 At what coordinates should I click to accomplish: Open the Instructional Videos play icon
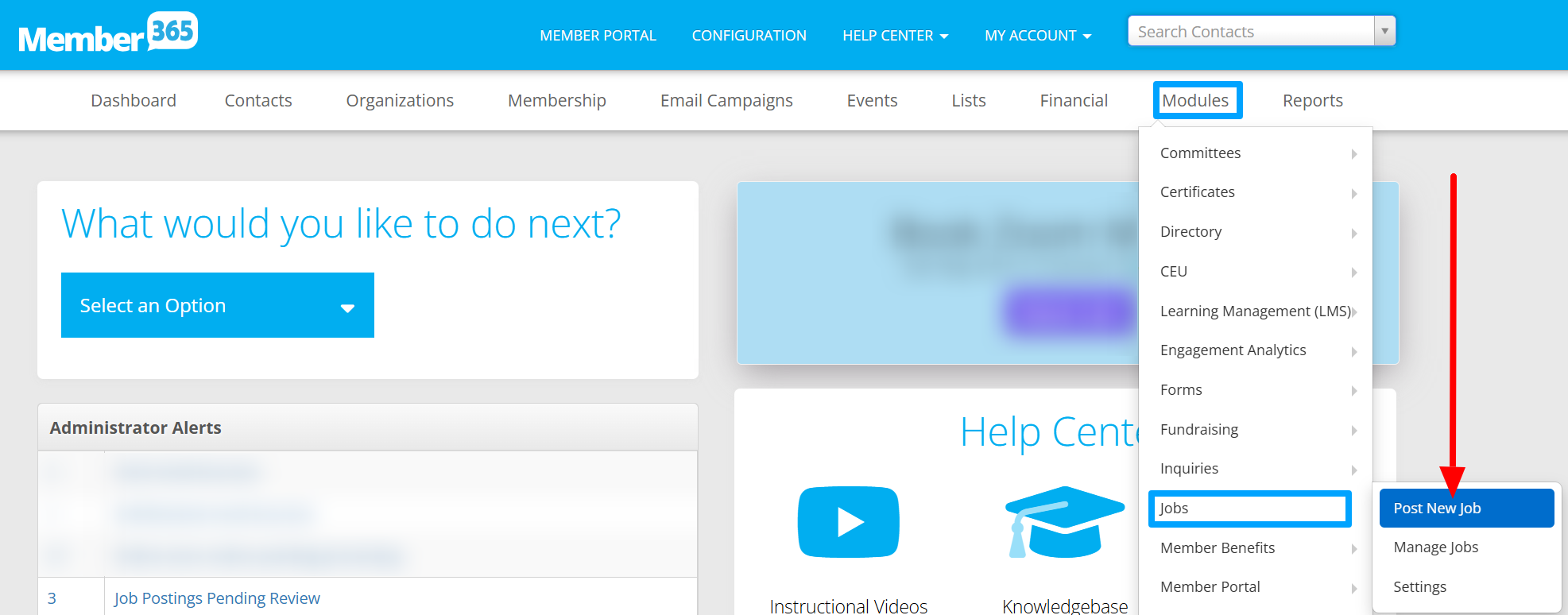848,522
